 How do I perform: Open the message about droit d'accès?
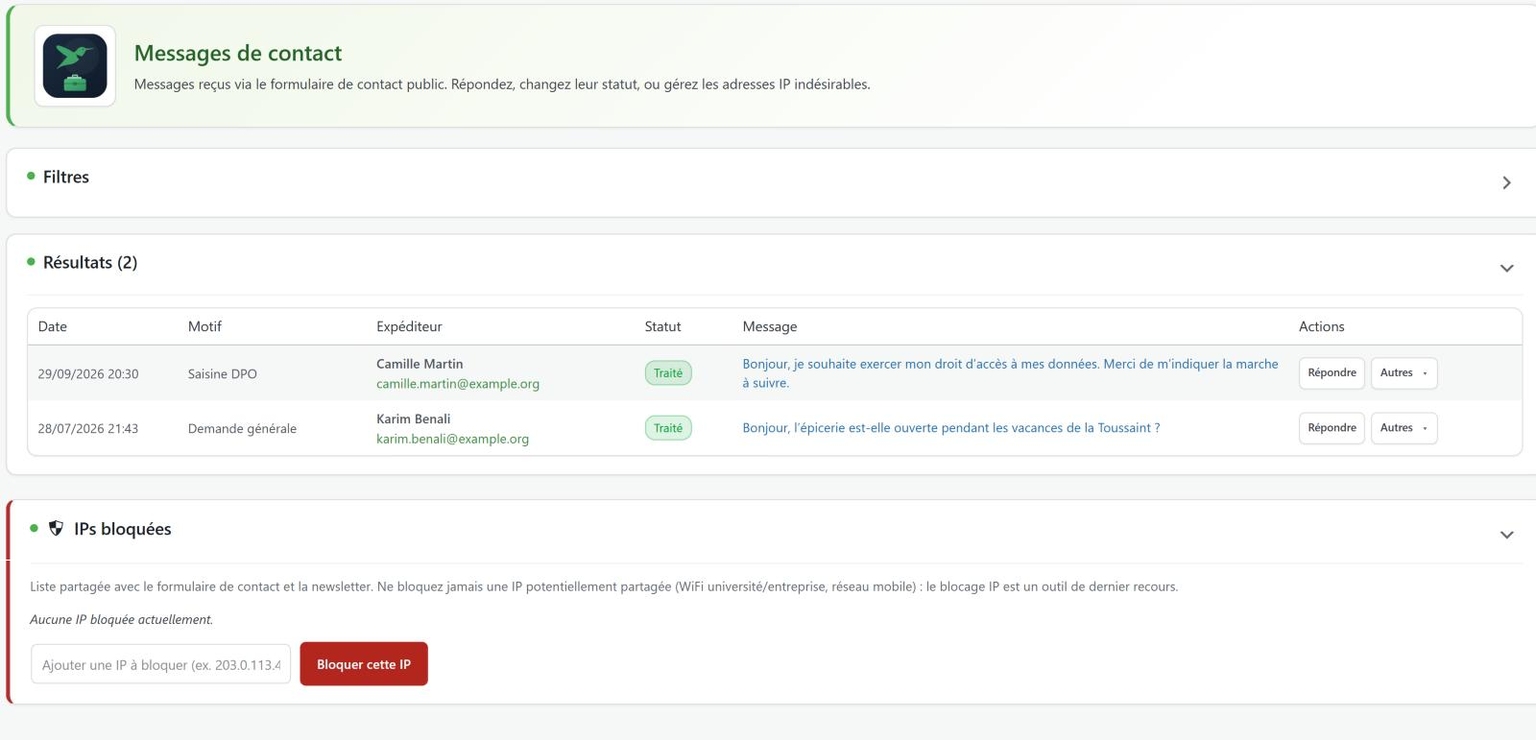pos(1010,373)
